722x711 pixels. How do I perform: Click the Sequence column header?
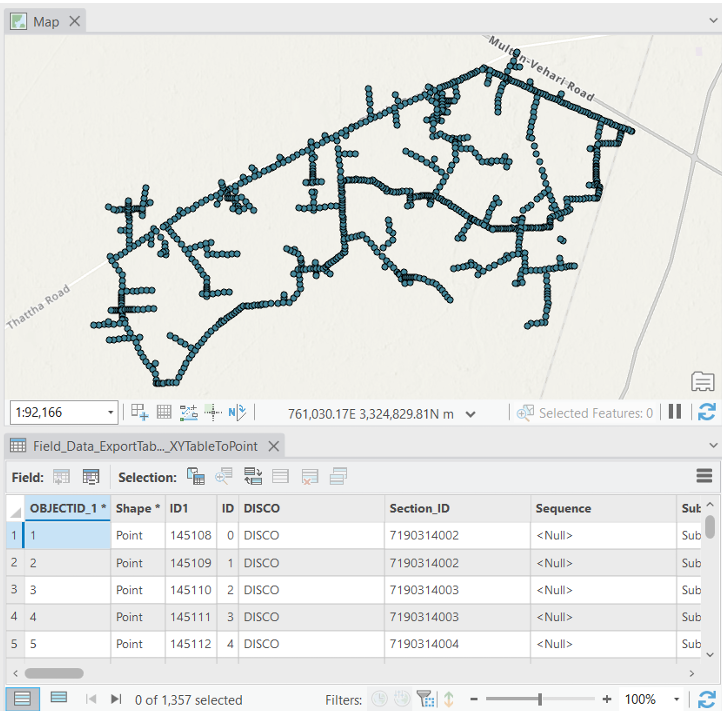pos(603,508)
